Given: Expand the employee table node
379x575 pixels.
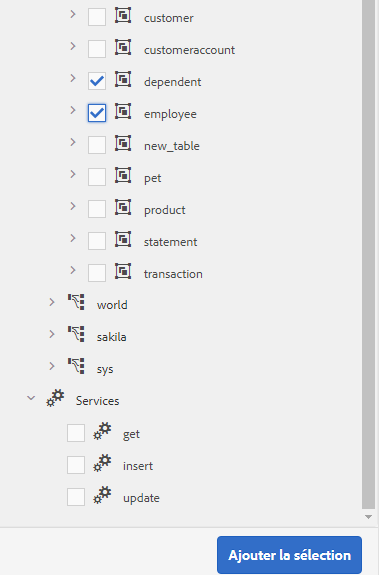Looking at the screenshot, I should [73, 110].
